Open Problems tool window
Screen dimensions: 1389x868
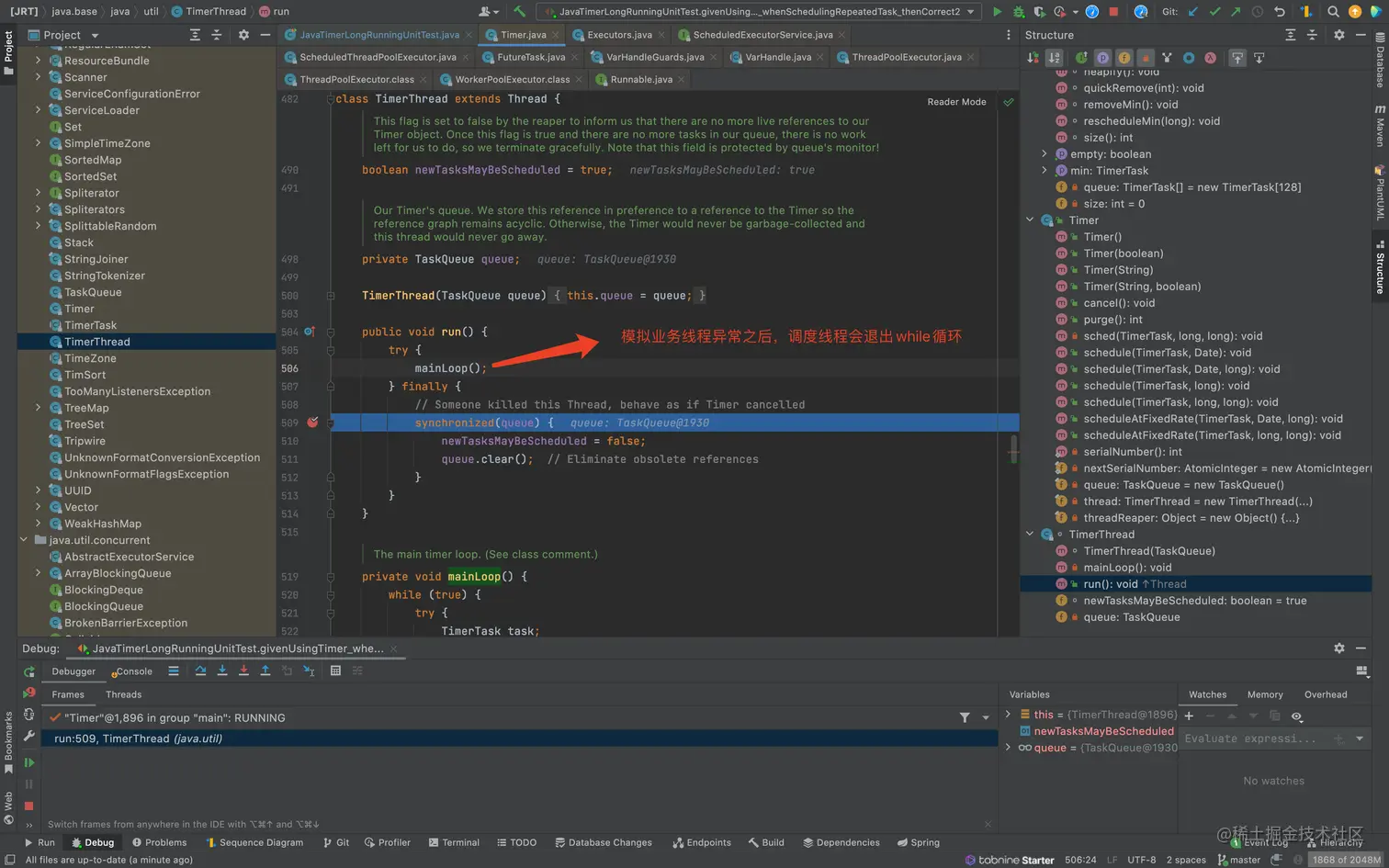click(x=159, y=842)
